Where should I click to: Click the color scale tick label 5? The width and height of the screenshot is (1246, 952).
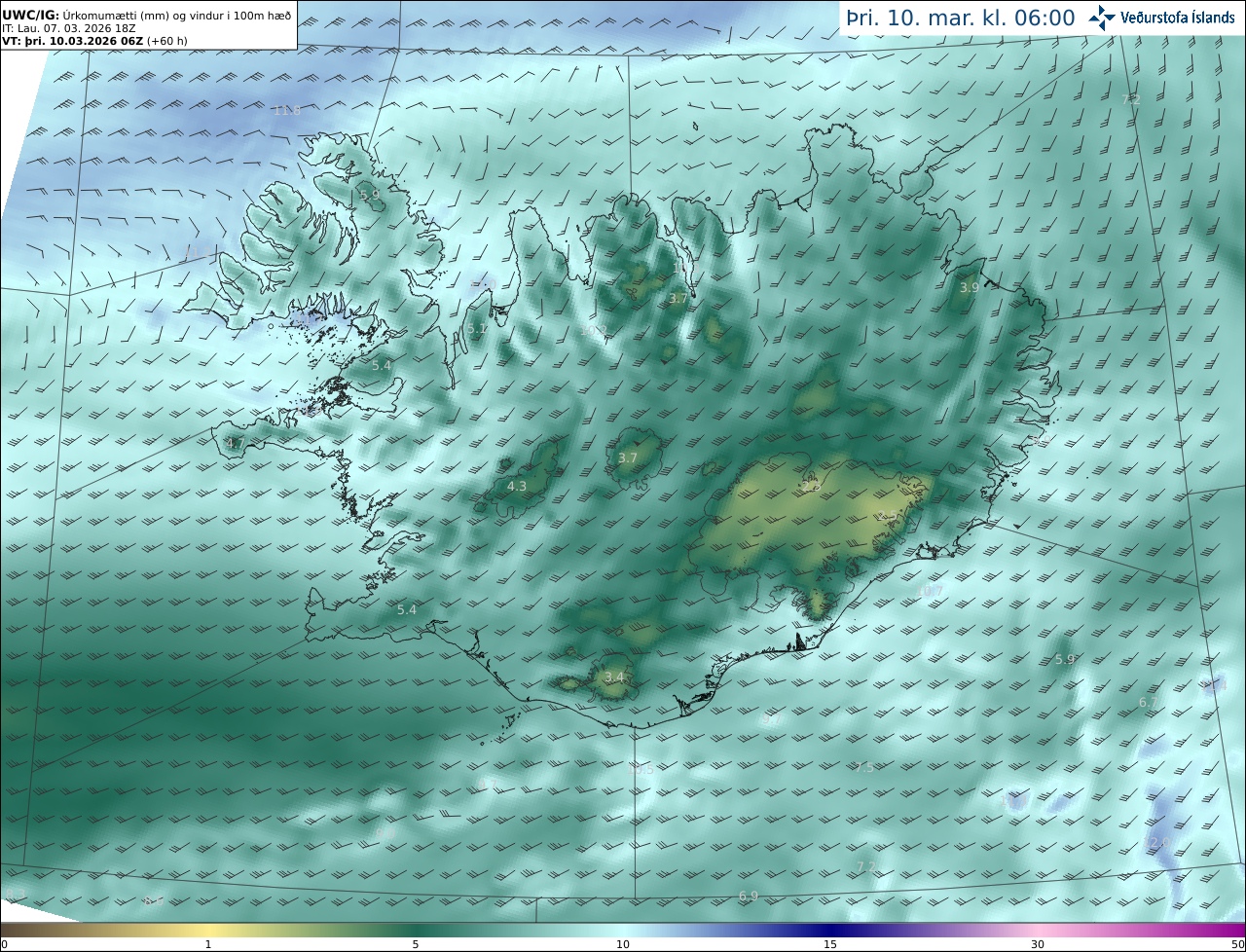point(416,944)
